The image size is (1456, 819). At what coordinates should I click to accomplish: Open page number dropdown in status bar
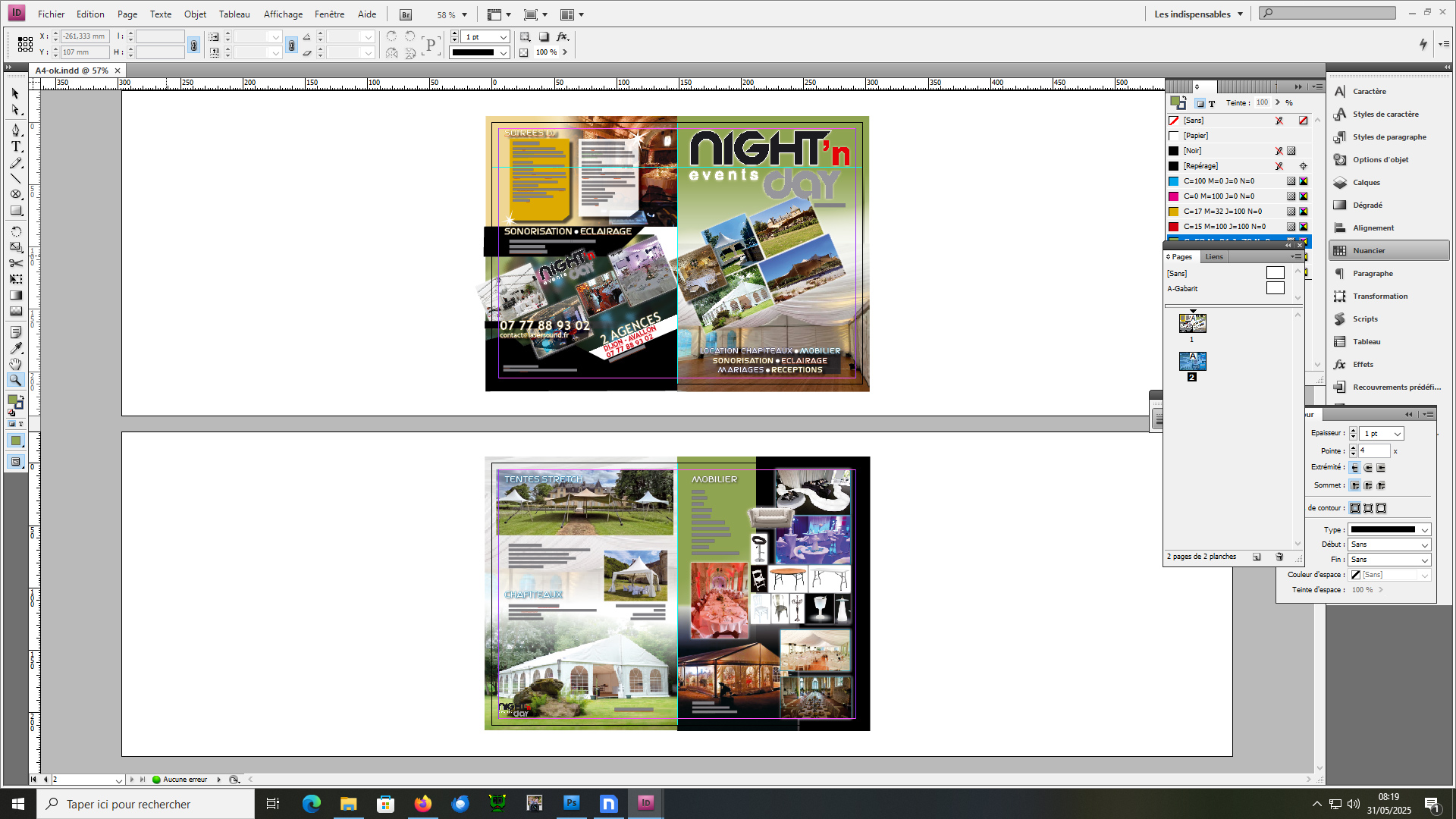118,780
